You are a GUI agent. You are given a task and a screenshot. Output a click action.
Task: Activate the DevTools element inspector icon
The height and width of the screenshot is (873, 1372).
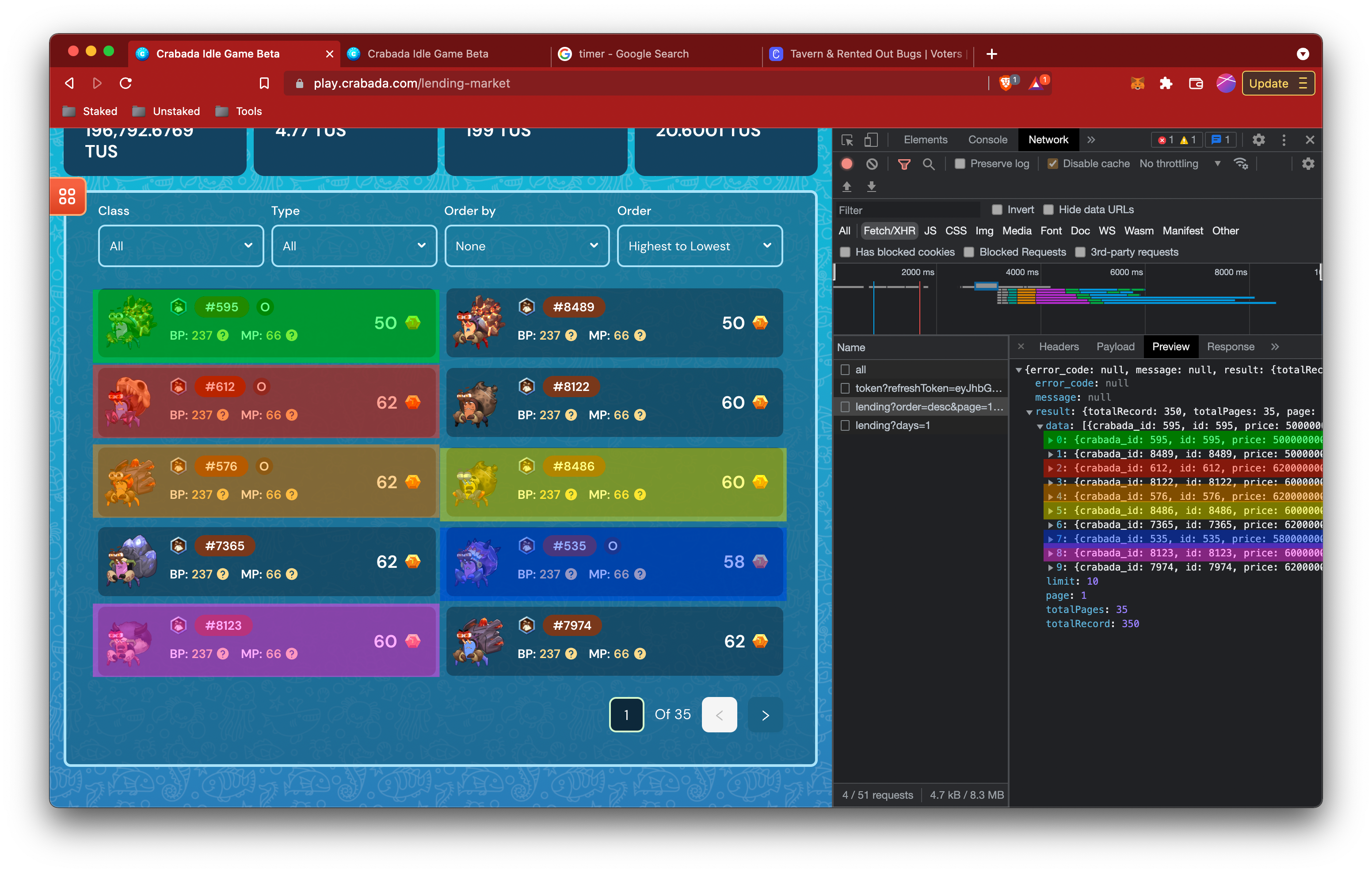847,140
